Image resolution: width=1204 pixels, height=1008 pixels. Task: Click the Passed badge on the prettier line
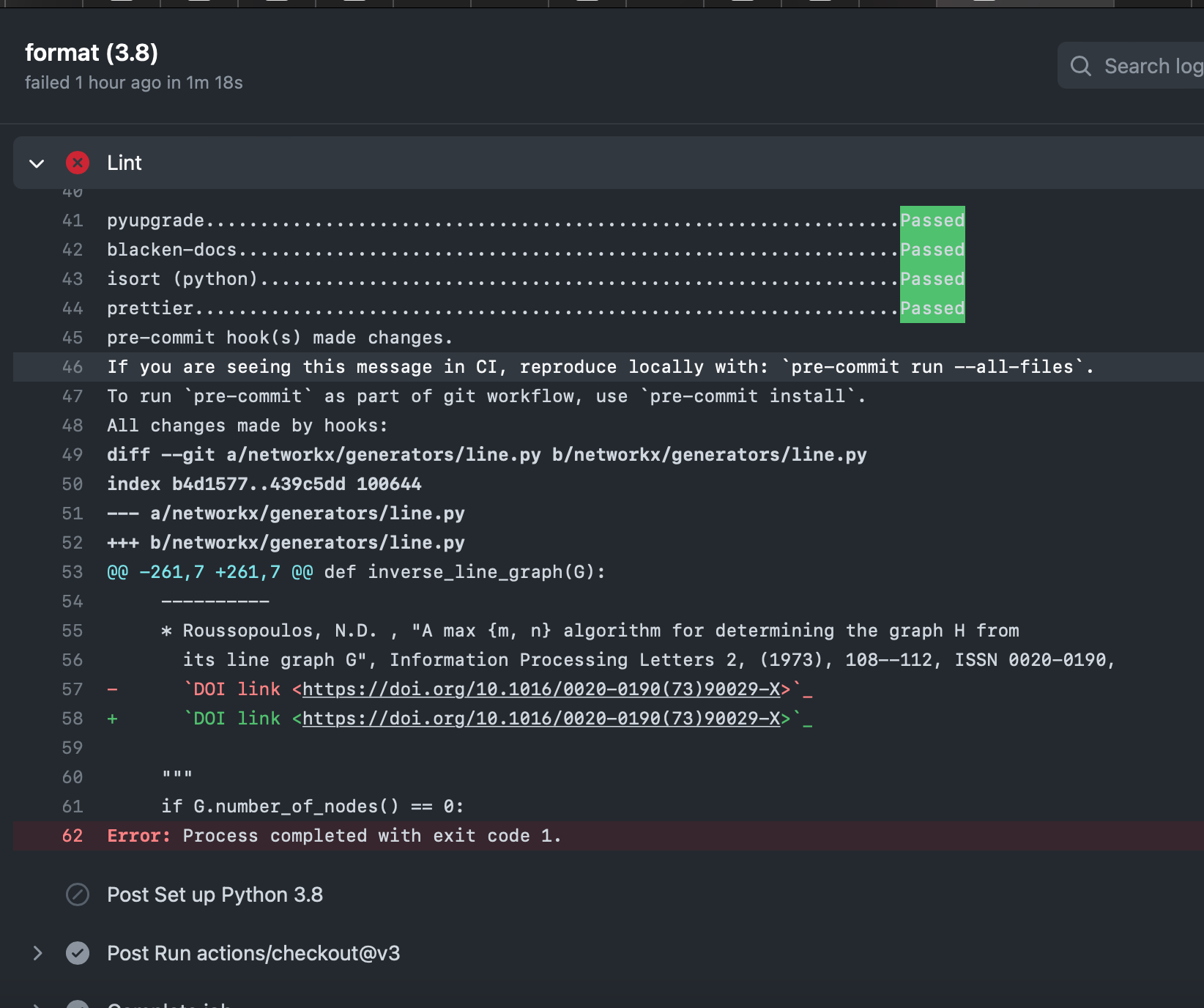[932, 308]
